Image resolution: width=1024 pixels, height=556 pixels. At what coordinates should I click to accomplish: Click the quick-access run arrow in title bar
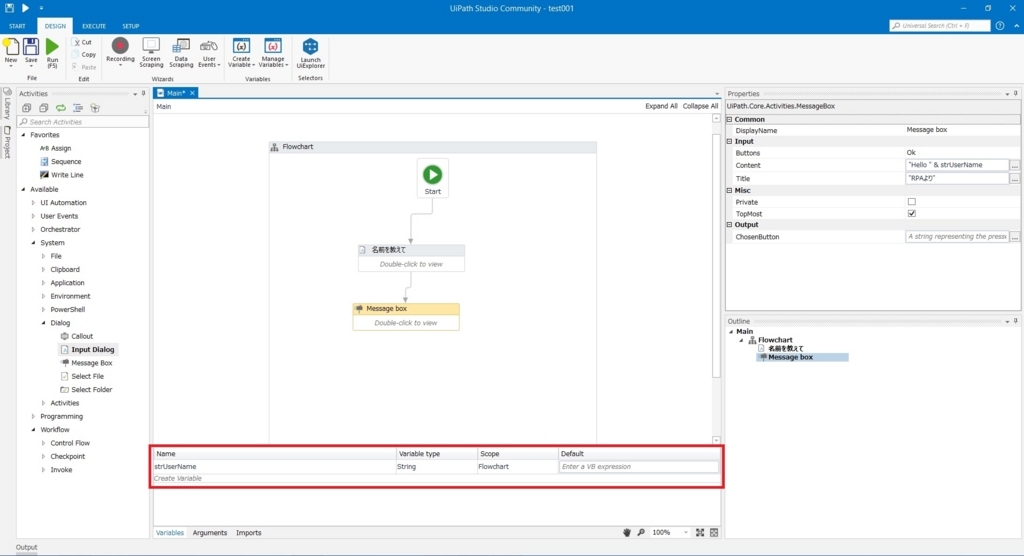pyautogui.click(x=25, y=8)
